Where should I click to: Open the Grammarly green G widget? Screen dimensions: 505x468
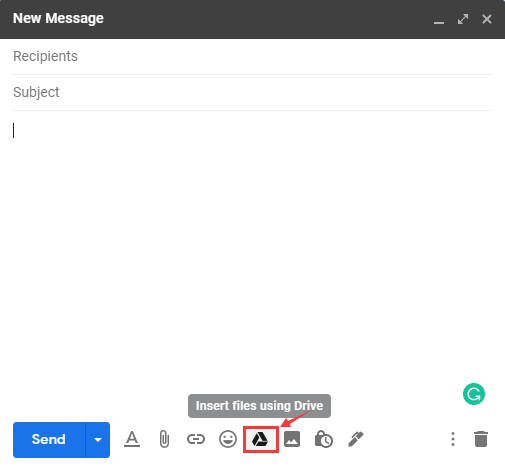(x=474, y=394)
